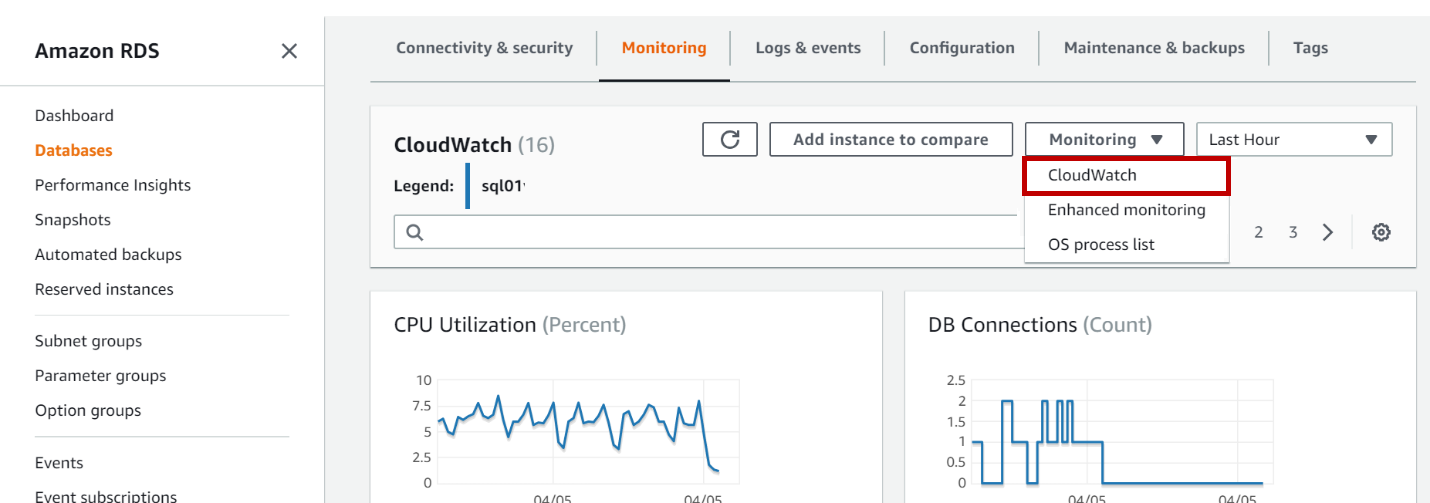Select OS process list option
This screenshot has width=1430, height=503.
coord(1101,244)
